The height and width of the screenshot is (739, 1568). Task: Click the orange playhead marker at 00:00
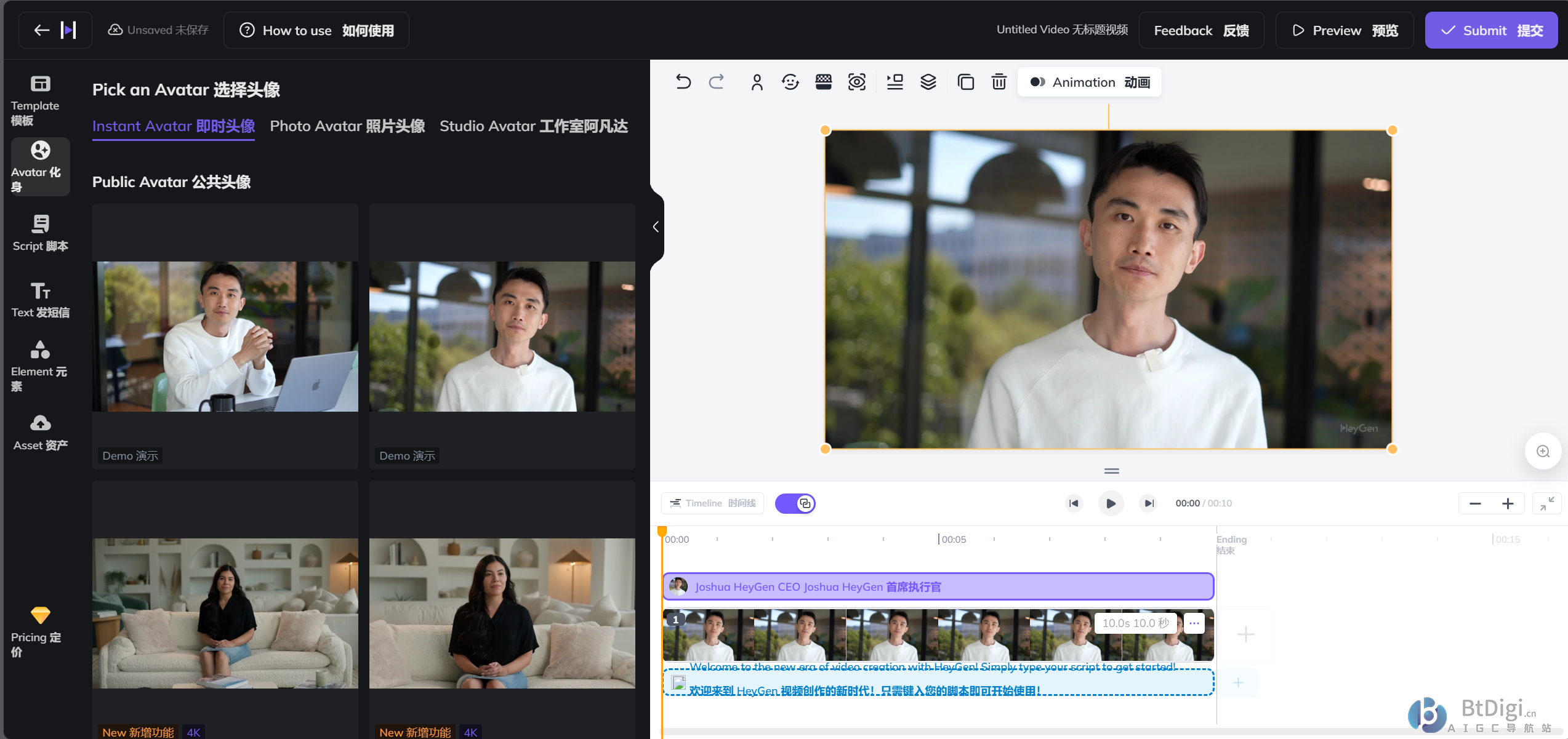[662, 532]
